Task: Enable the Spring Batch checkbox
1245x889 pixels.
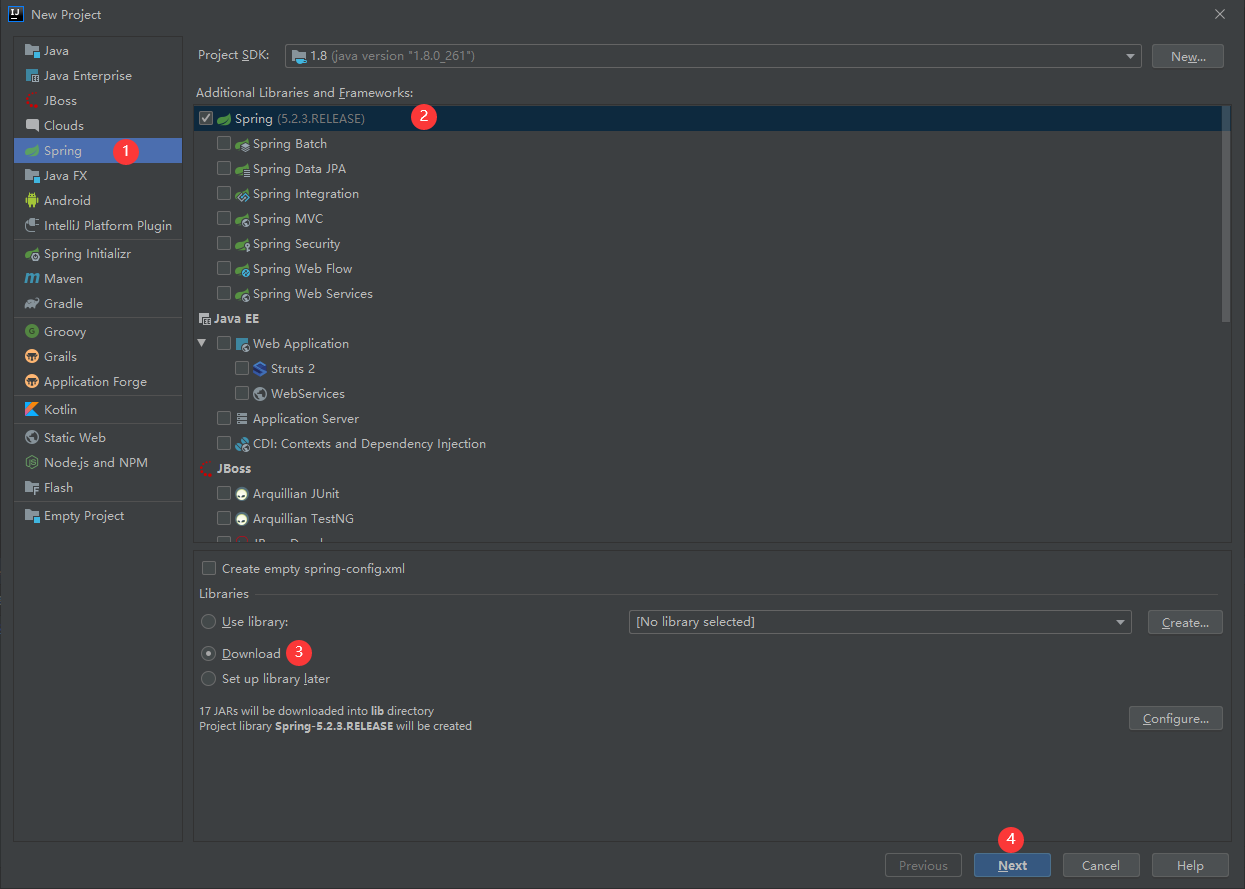Action: pos(224,143)
